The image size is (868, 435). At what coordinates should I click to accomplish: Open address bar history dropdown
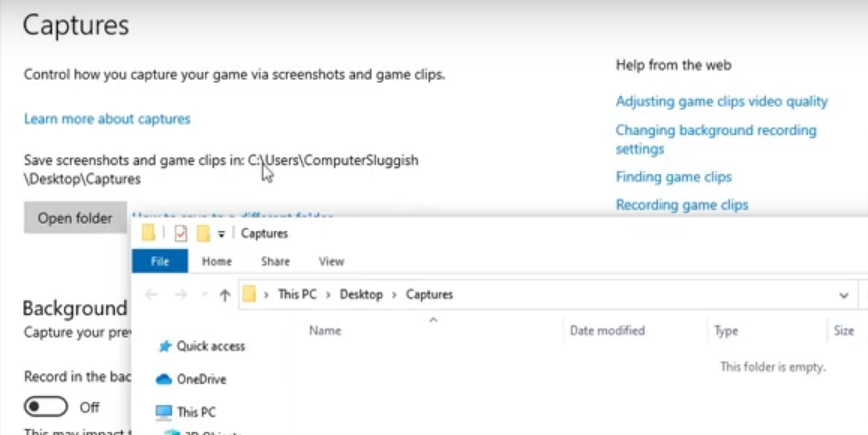click(x=844, y=295)
